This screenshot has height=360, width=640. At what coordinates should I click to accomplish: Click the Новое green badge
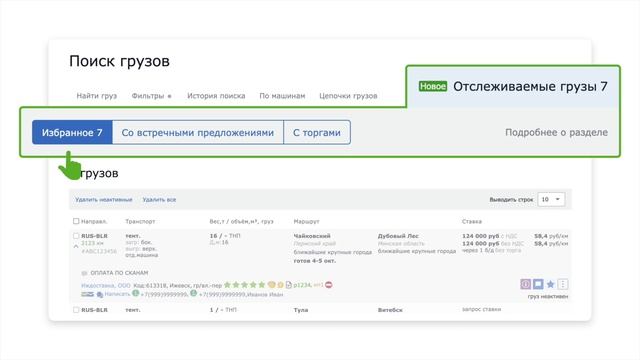point(433,86)
